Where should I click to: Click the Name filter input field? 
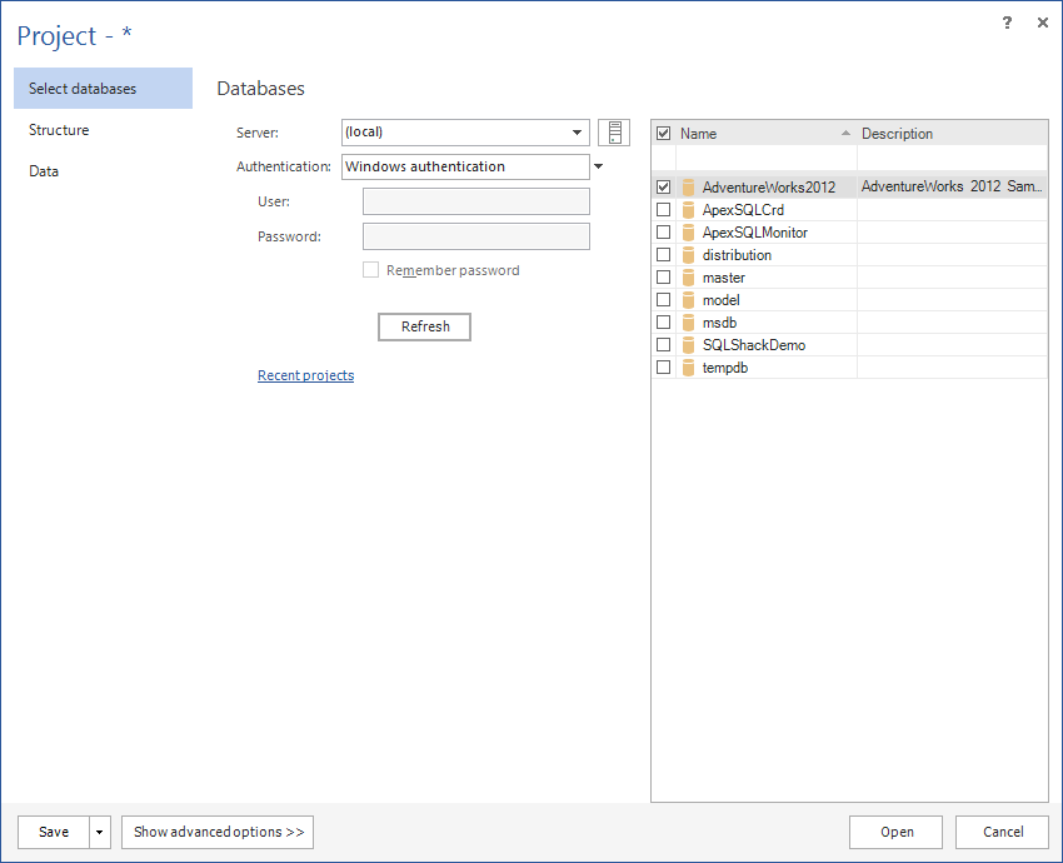pos(766,159)
